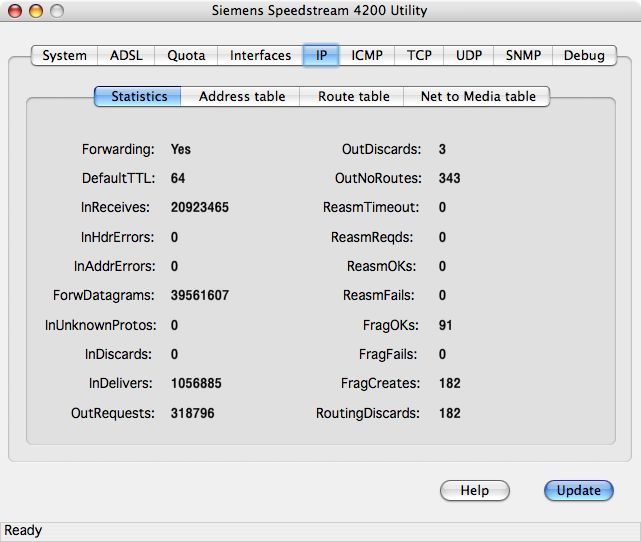Image resolution: width=641 pixels, height=542 pixels.
Task: Click the ForwDatagrams value 39561607
Action: [x=199, y=295]
